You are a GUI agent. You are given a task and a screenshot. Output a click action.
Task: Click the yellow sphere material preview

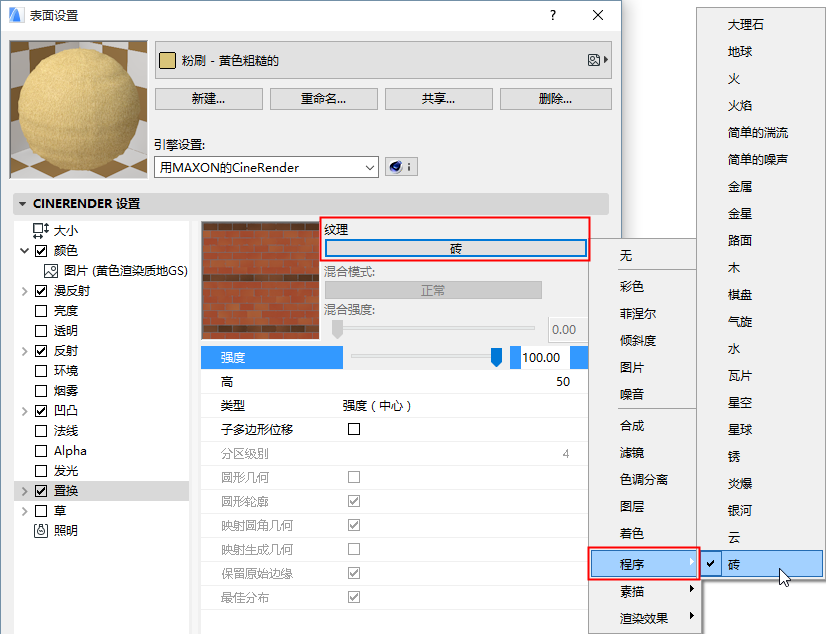click(78, 110)
